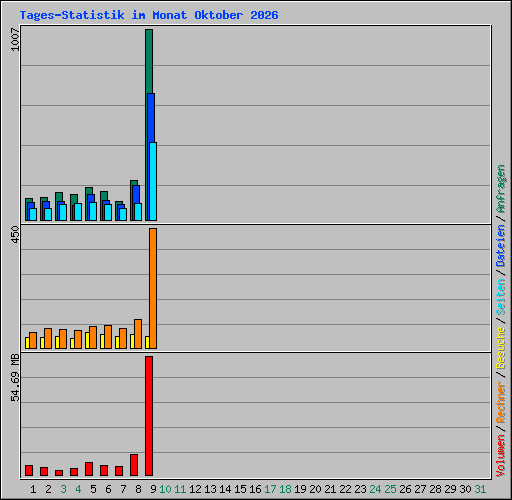Click green day label '17' on x-axis
The height and width of the screenshot is (500, 512).
click(270, 489)
